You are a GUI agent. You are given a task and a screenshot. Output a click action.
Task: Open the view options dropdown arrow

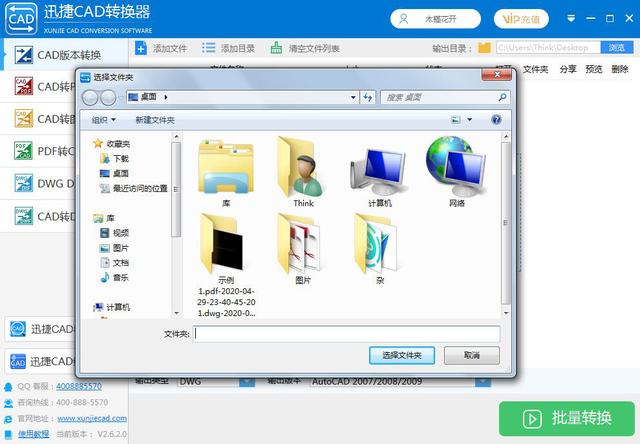pyautogui.click(x=469, y=120)
